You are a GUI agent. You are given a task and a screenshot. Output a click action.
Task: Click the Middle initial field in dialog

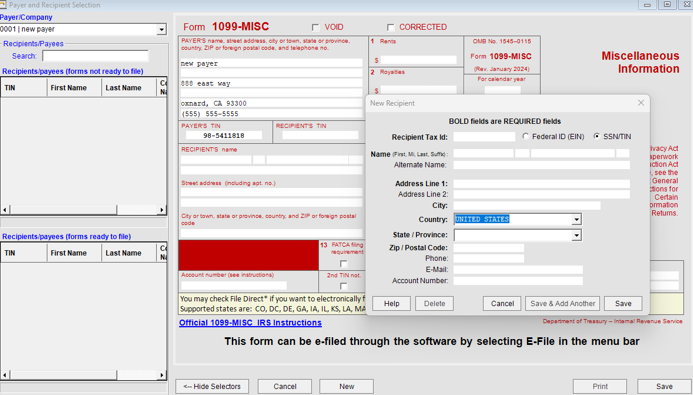click(522, 153)
